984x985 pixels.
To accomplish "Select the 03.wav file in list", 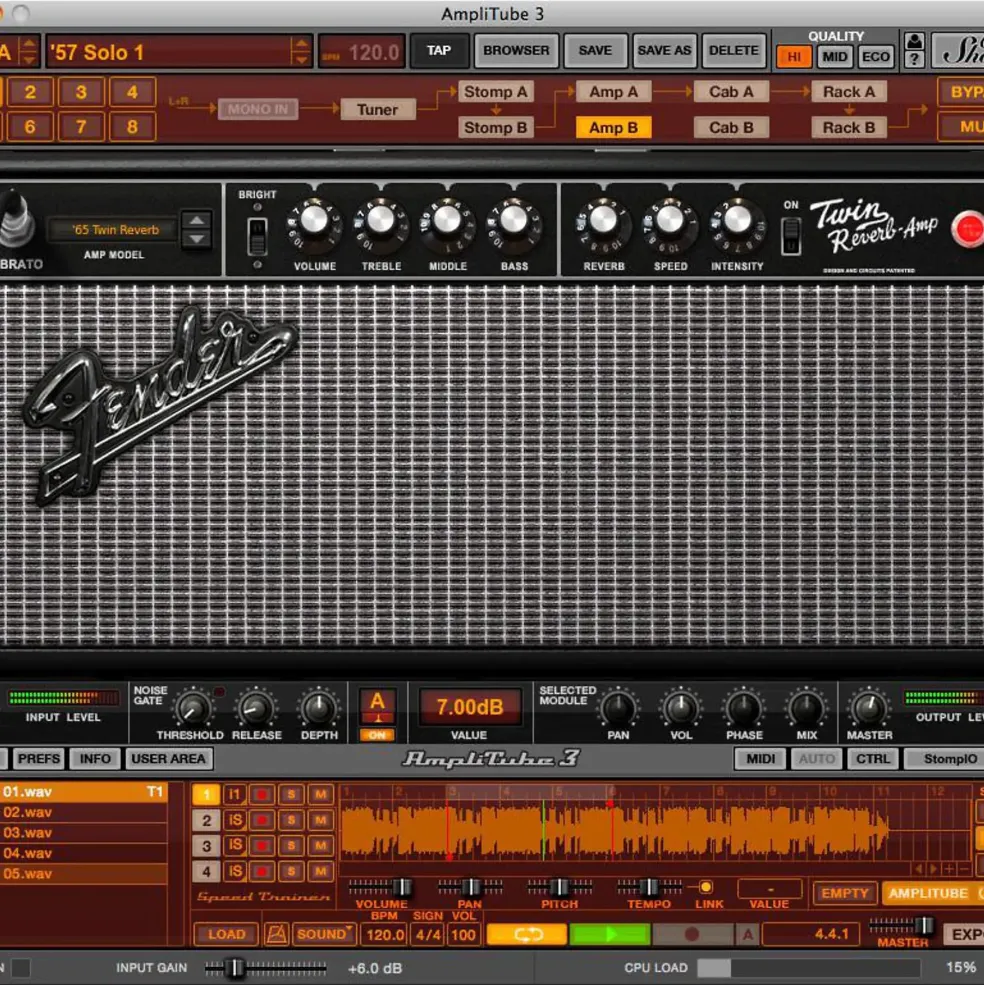I will tap(84, 832).
